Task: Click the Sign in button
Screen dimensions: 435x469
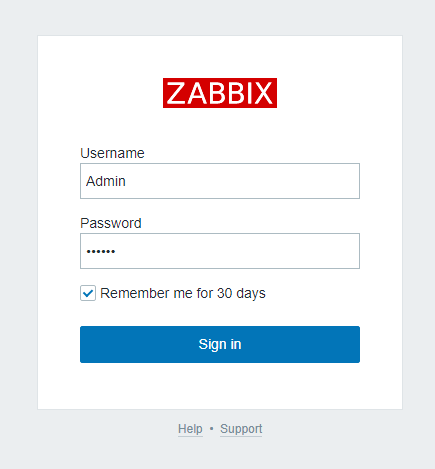Action: (x=220, y=344)
